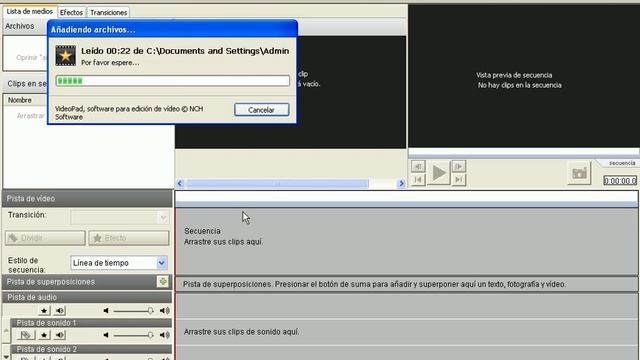Image resolution: width=640 pixels, height=360 pixels.
Task: Step one frame back in the preview
Action: [418, 167]
